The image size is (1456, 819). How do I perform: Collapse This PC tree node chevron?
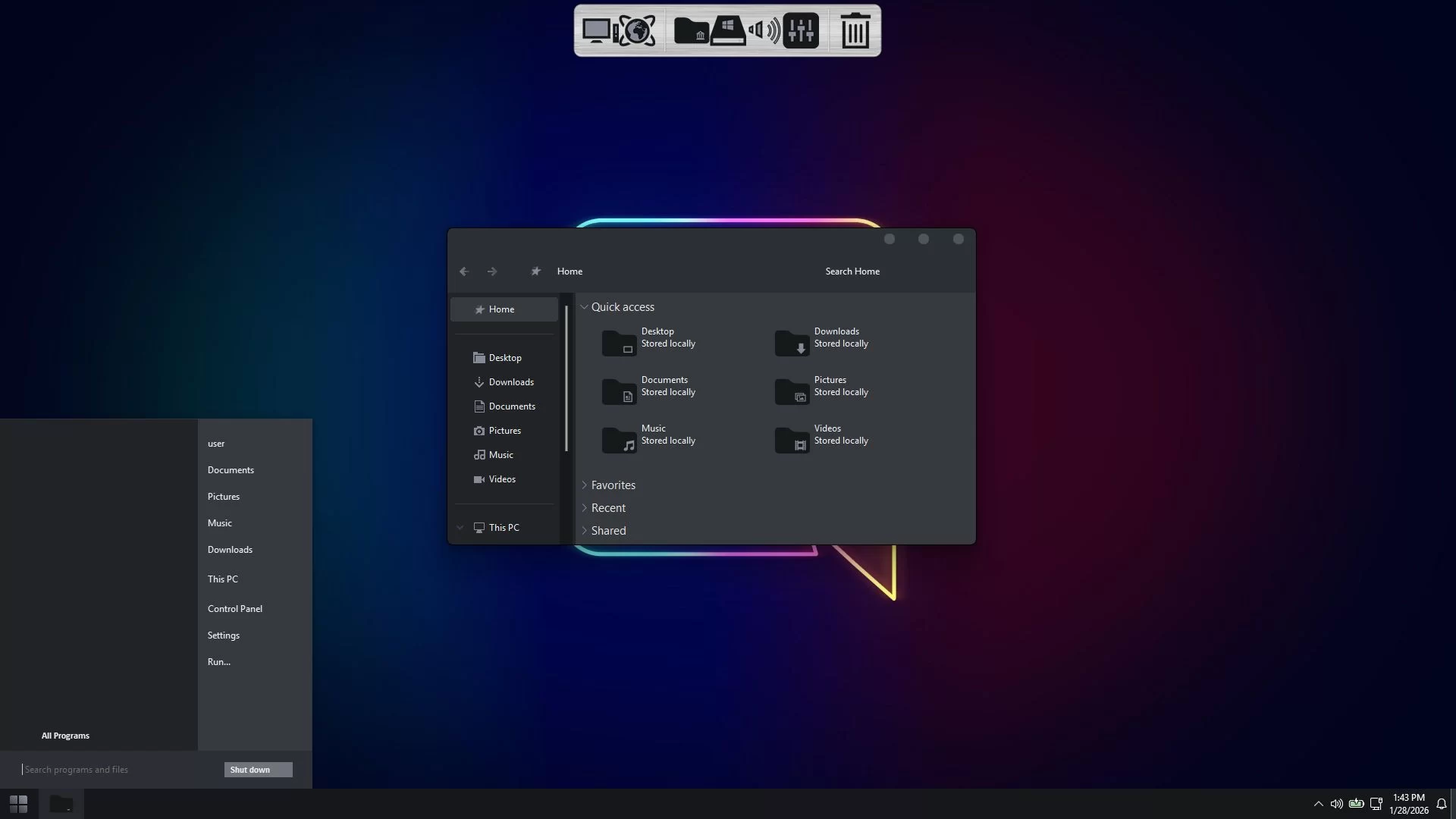460,528
